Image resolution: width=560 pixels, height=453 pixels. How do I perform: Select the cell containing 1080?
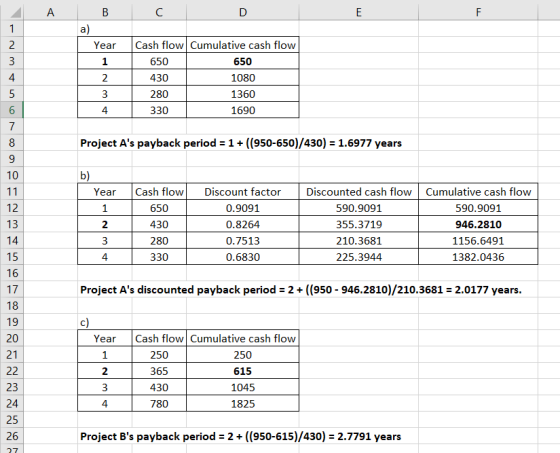pyautogui.click(x=242, y=78)
